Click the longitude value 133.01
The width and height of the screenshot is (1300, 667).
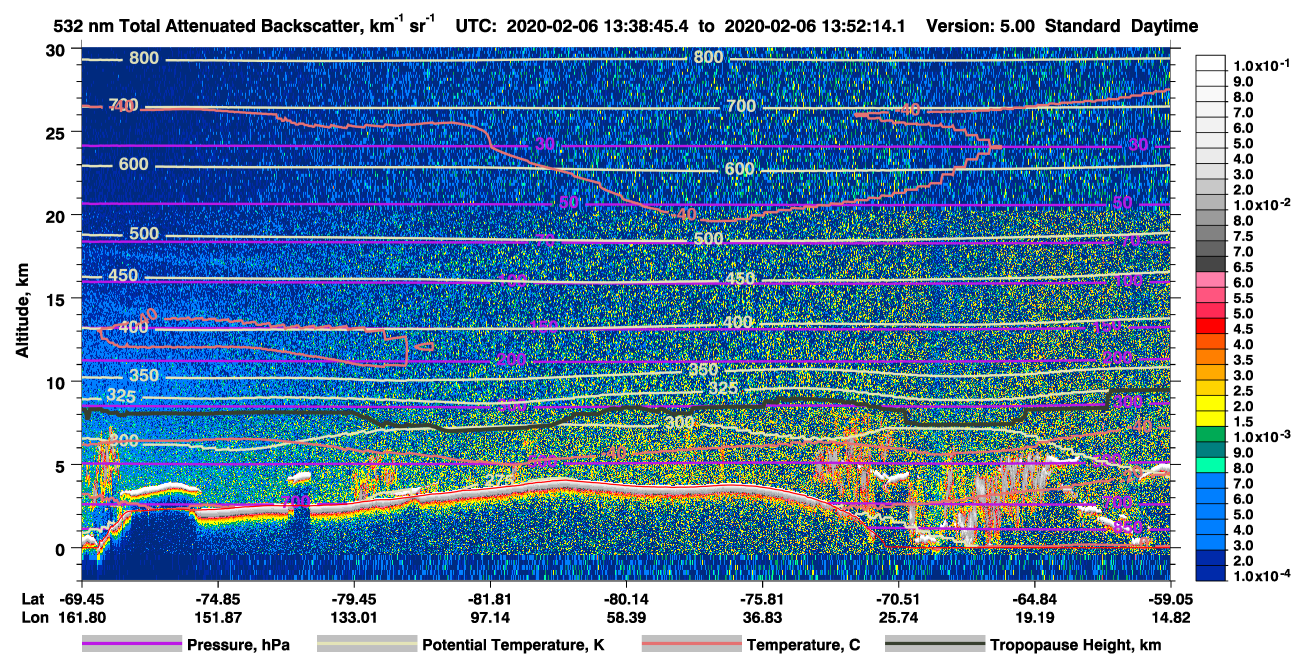pos(354,617)
